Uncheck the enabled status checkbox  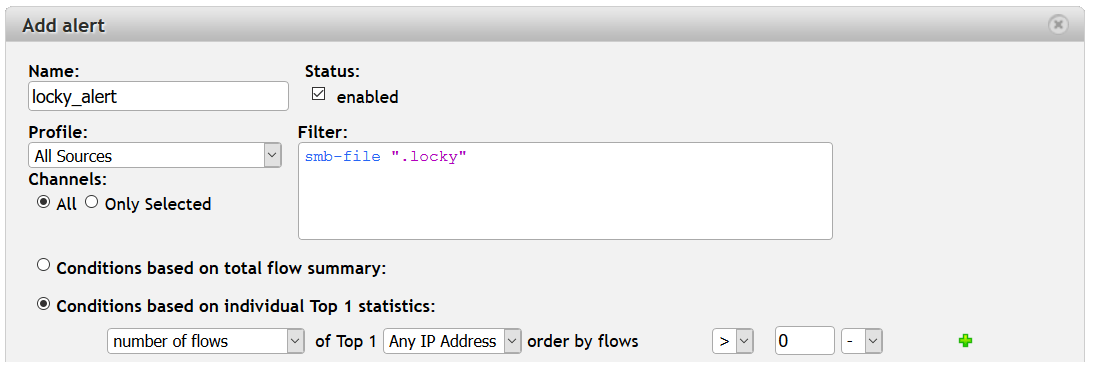(319, 94)
